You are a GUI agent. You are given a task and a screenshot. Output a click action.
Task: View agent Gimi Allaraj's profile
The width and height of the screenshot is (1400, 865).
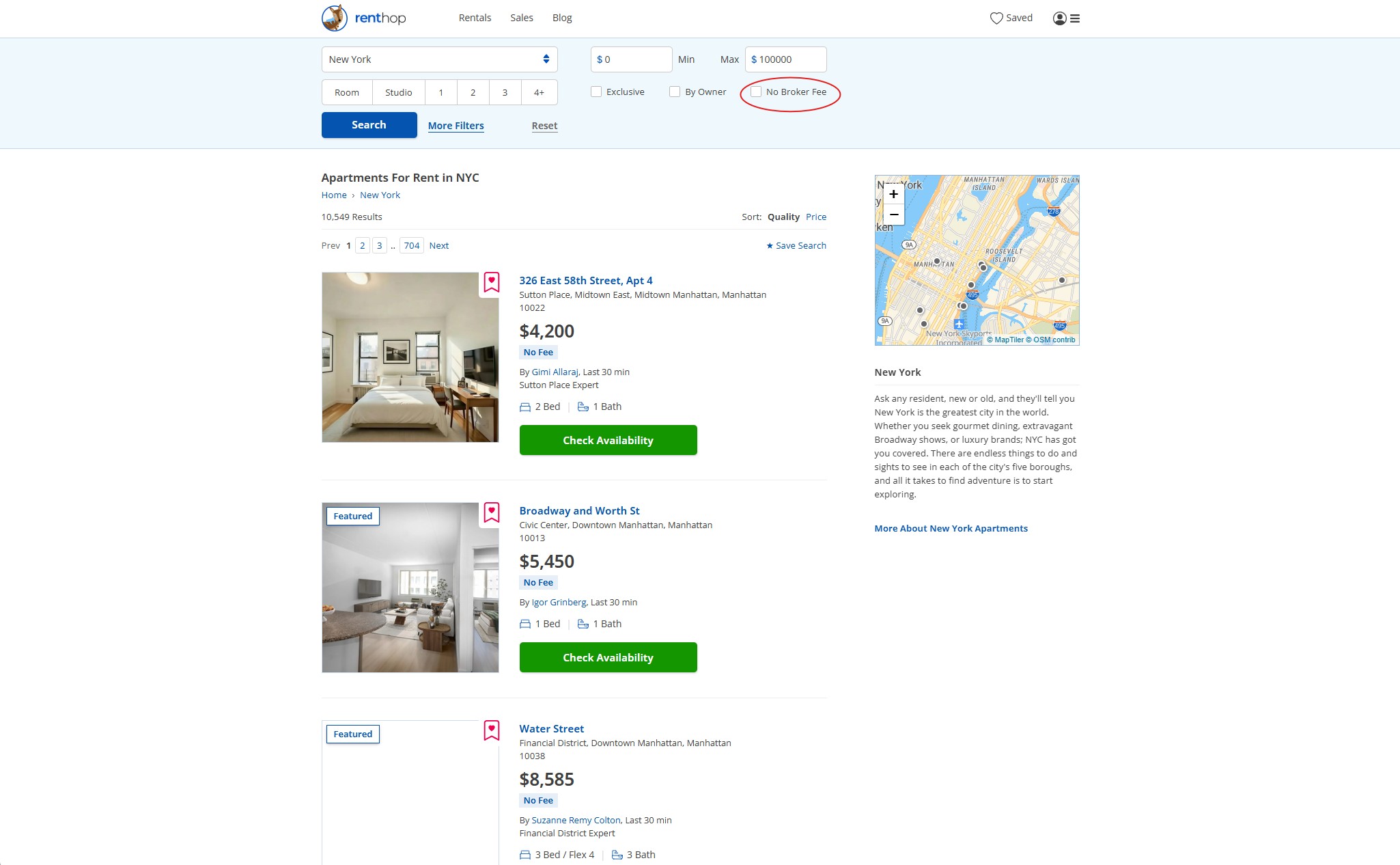click(x=555, y=372)
